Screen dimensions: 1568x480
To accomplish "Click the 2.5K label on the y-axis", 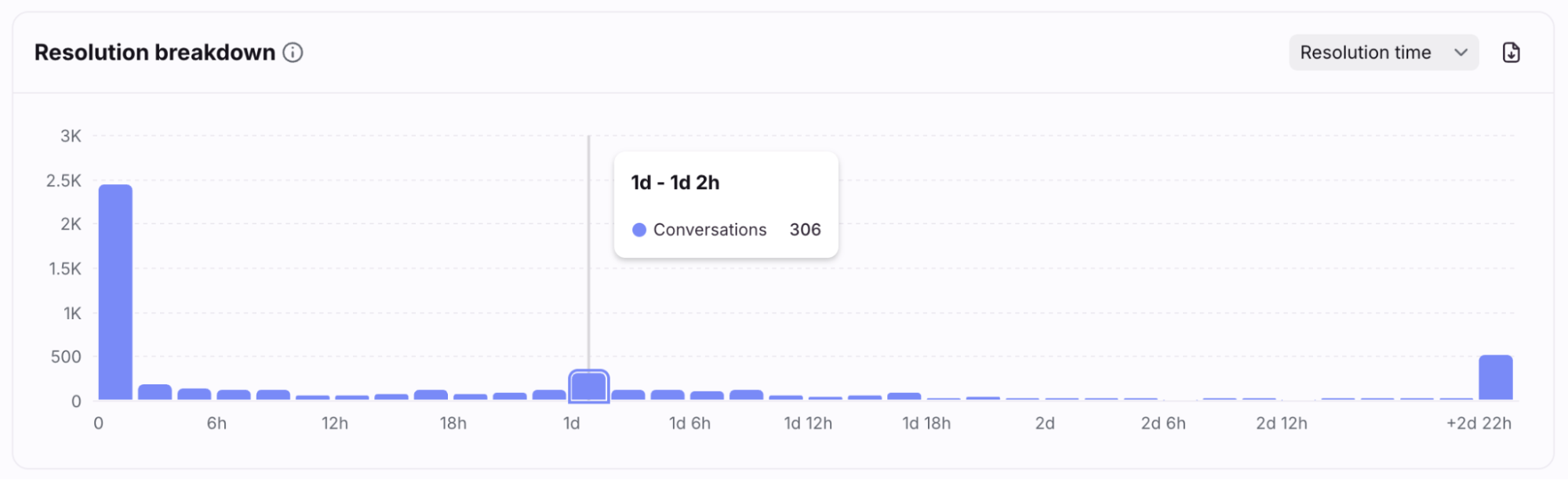I will (x=64, y=180).
